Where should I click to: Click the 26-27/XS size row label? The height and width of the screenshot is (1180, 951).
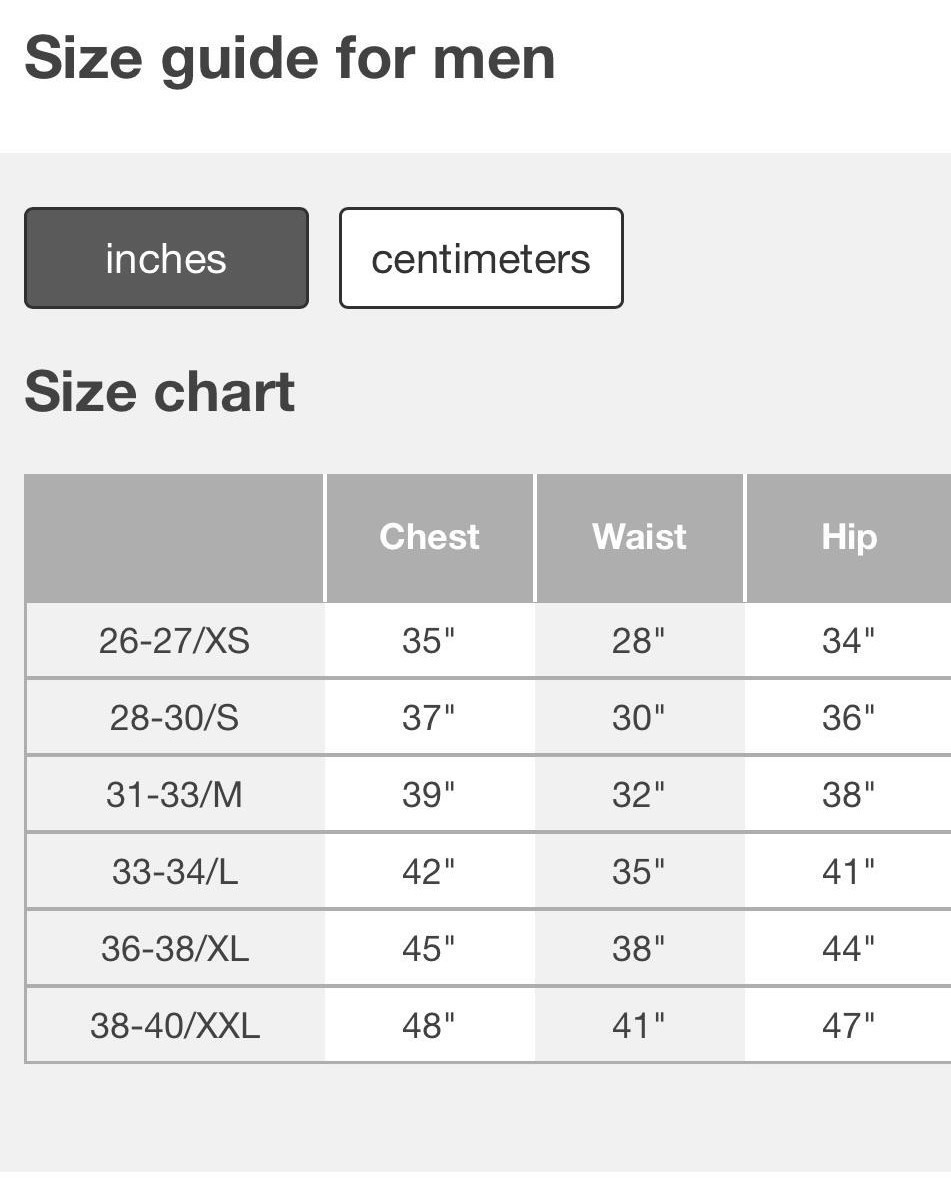[173, 639]
